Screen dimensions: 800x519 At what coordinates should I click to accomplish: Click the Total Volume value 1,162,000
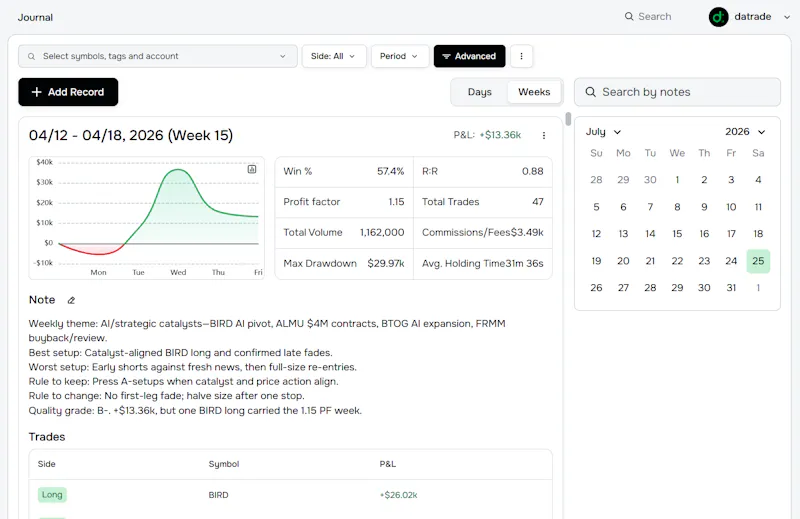tap(382, 233)
